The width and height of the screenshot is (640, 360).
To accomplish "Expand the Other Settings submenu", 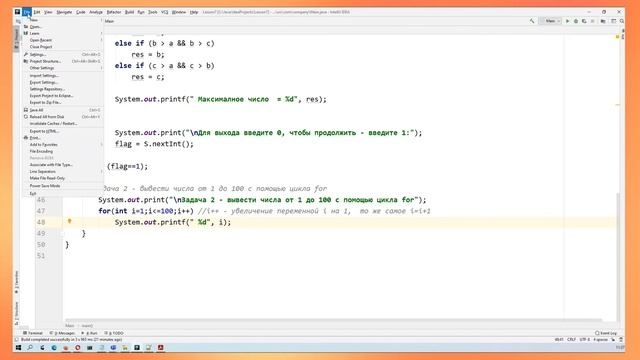I will tap(63, 68).
